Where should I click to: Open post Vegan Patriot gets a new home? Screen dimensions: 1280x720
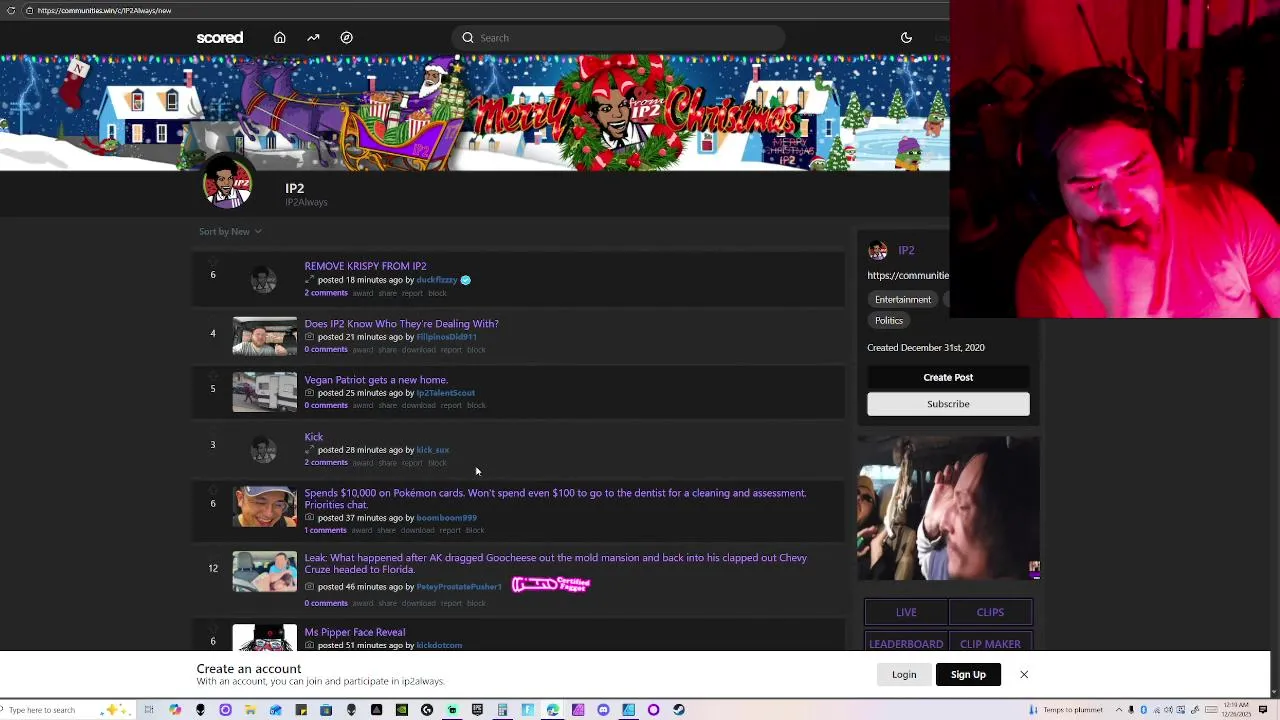point(376,380)
